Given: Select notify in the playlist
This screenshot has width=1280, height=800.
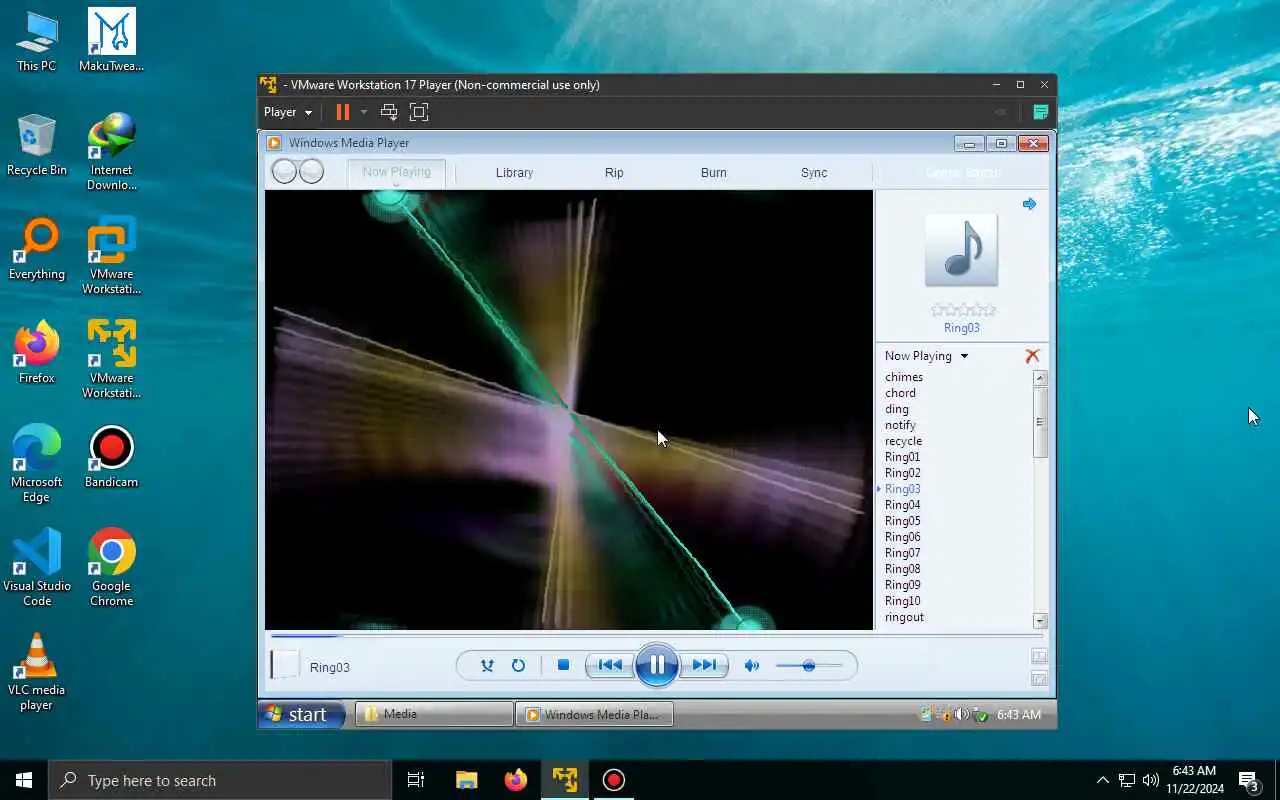Looking at the screenshot, I should pyautogui.click(x=900, y=425).
